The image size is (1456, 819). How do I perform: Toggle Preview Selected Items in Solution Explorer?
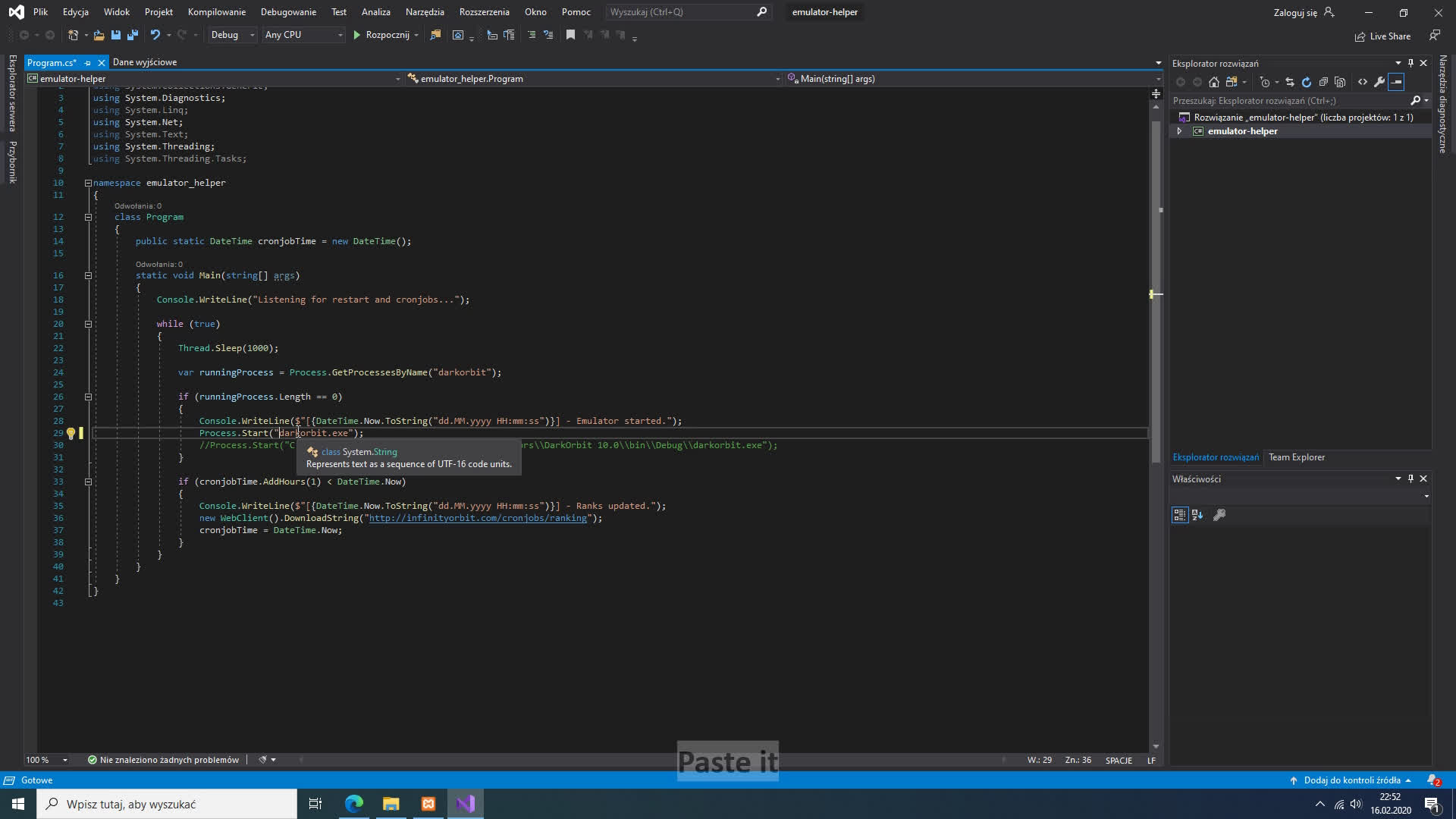[x=1397, y=82]
